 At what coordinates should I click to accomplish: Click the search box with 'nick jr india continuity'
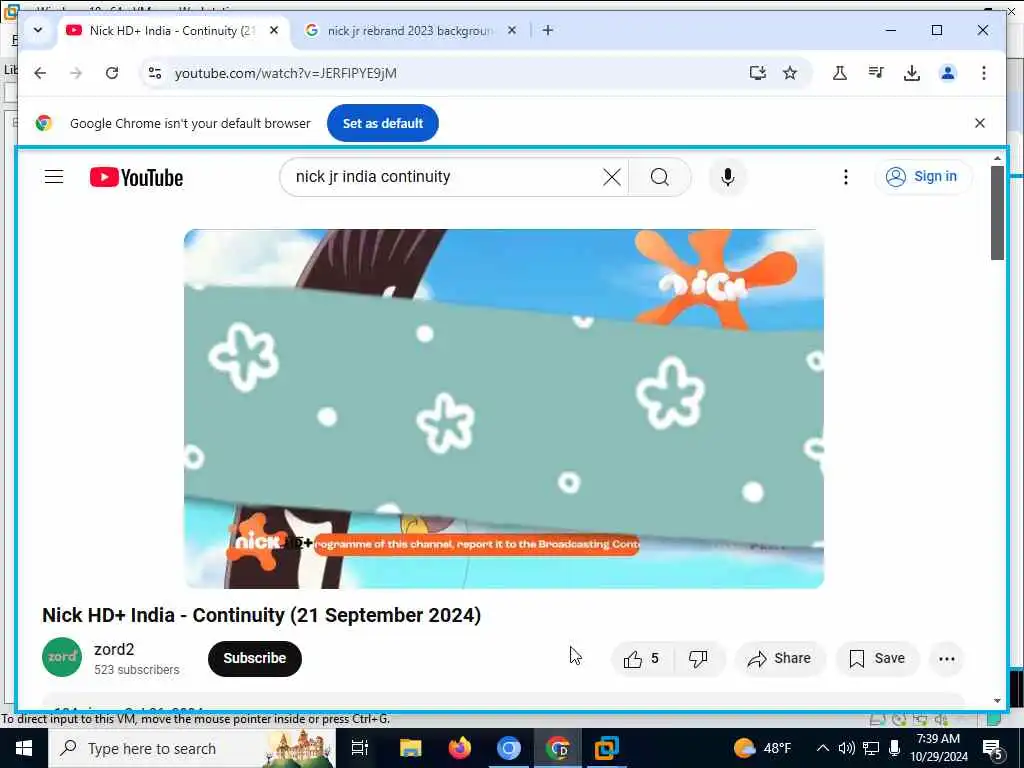[444, 177]
